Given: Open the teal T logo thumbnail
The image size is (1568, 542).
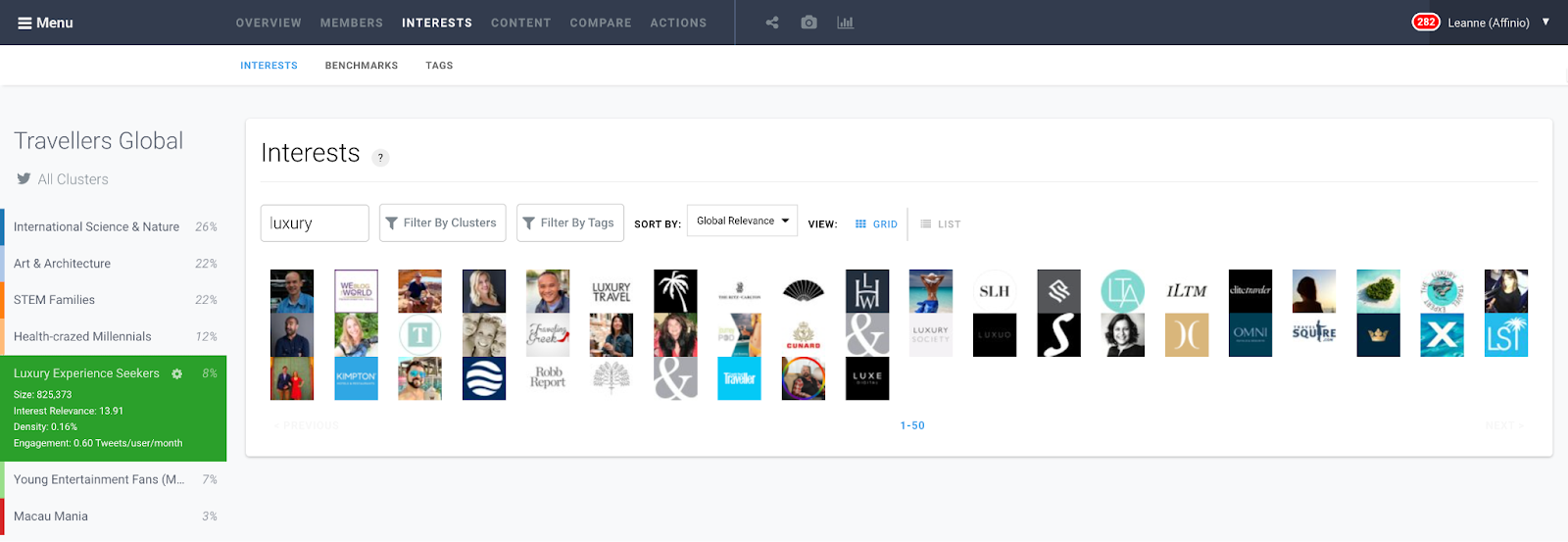Looking at the screenshot, I should coord(419,335).
